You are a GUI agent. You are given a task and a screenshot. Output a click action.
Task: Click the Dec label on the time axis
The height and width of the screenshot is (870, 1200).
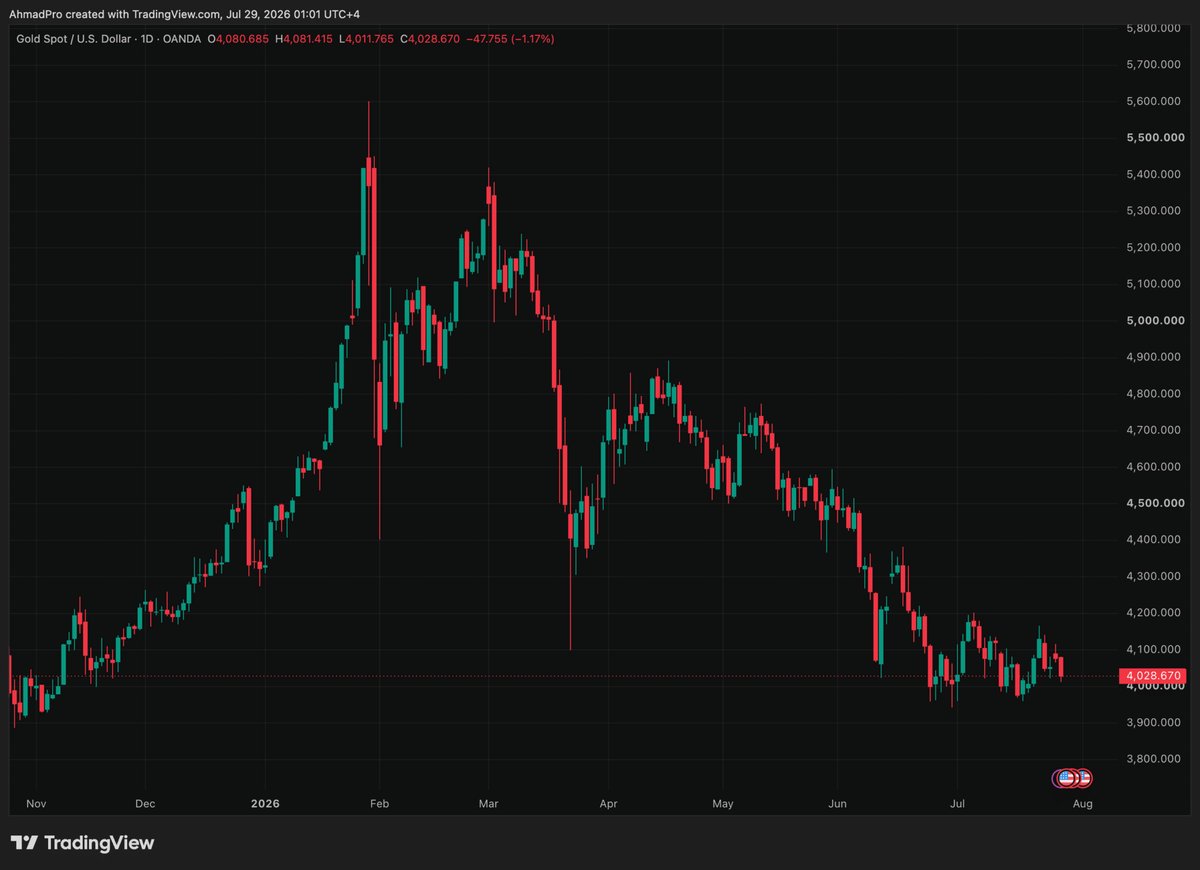click(145, 803)
